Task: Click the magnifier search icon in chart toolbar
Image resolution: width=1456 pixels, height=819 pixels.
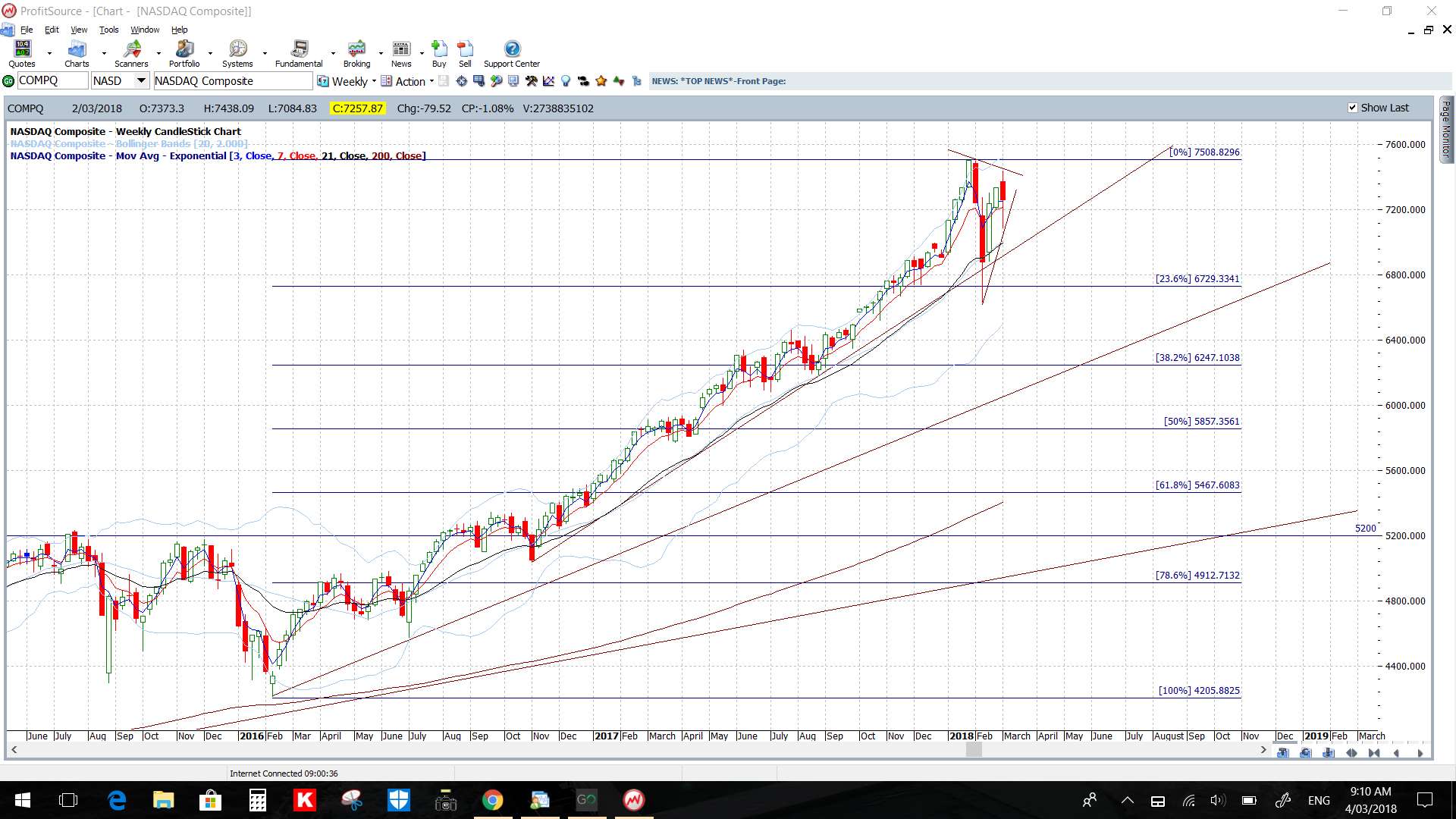Action: tap(496, 81)
